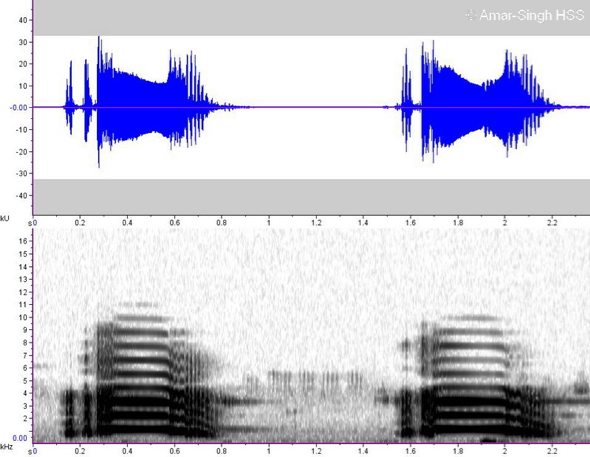Click the kU unit label
590x457 pixels.
(x=5, y=219)
